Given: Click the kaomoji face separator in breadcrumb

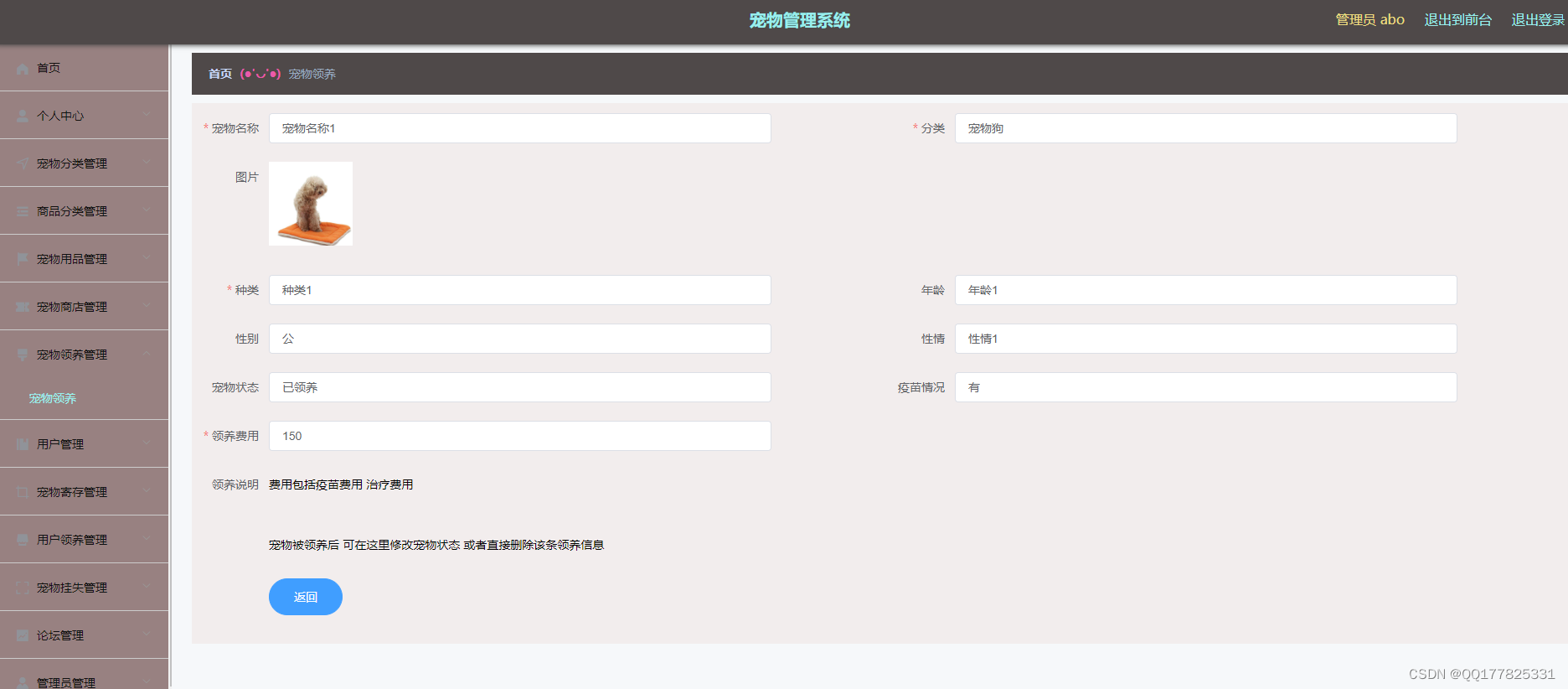Looking at the screenshot, I should [x=260, y=74].
